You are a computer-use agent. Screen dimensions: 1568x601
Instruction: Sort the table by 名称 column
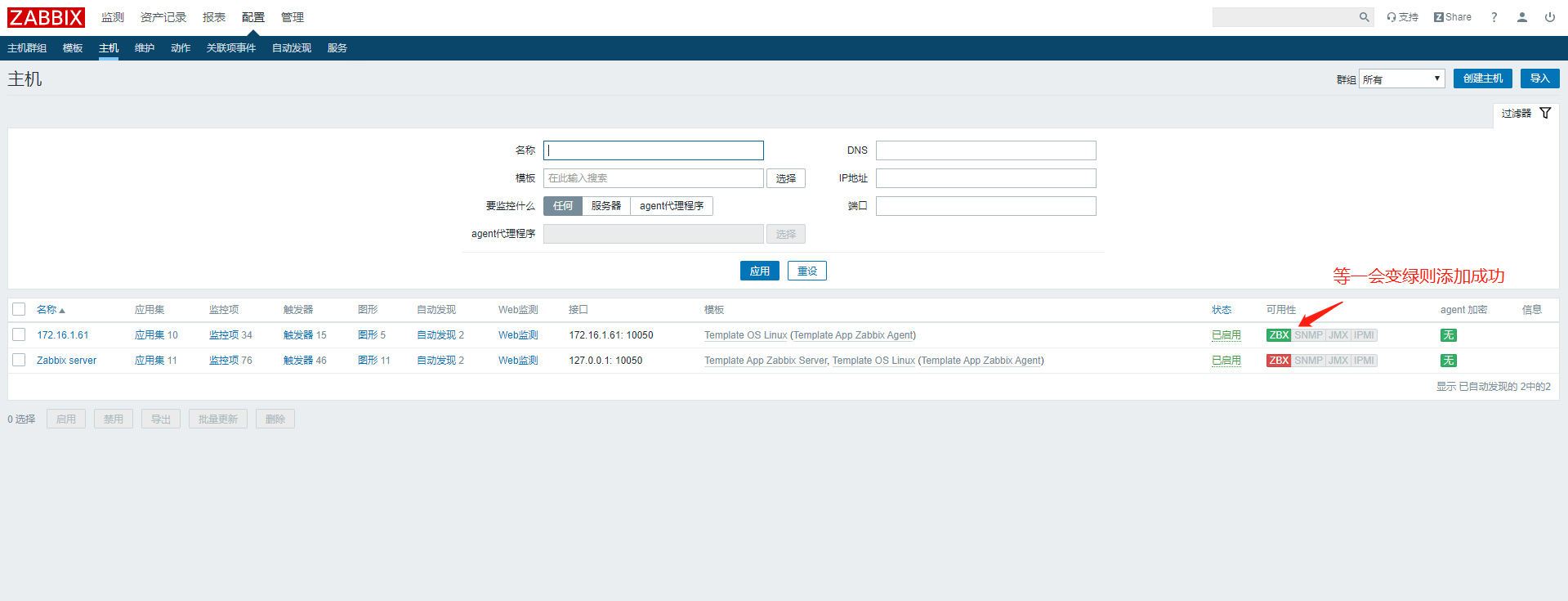pyautogui.click(x=51, y=310)
